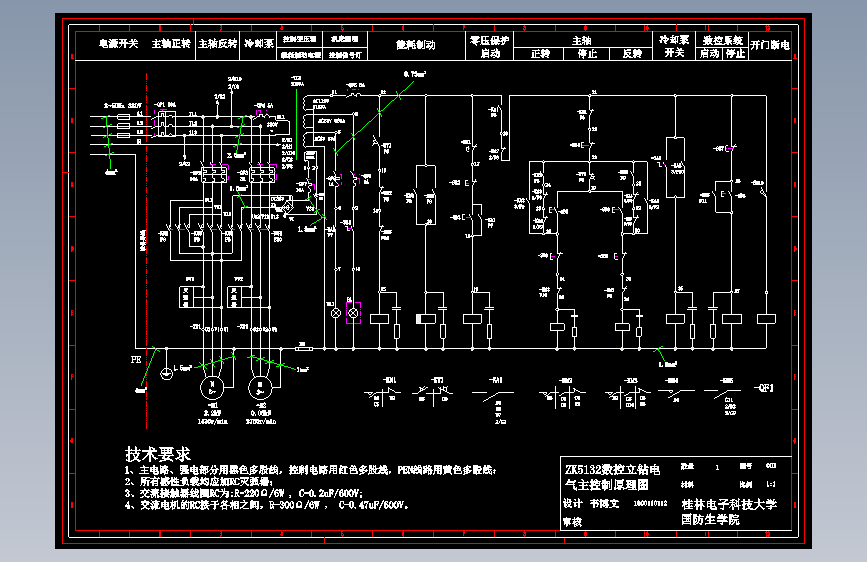
Task: Click the 零压保护 启动 header cell
Action: (x=490, y=46)
